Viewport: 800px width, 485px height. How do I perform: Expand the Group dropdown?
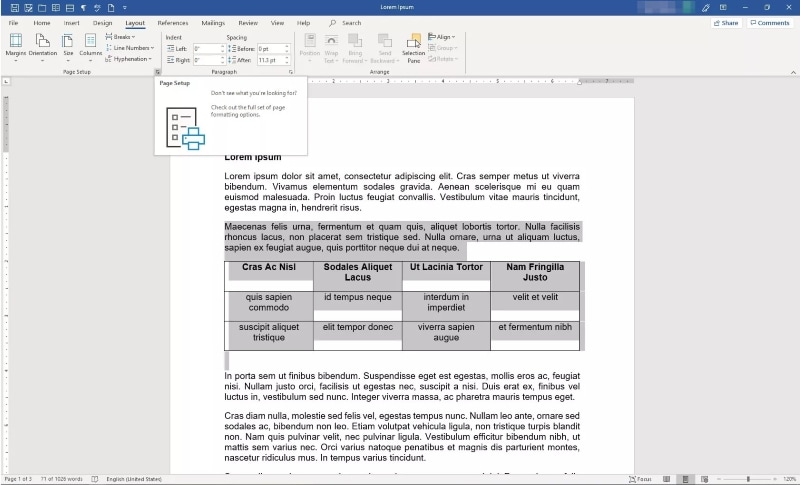[x=443, y=48]
